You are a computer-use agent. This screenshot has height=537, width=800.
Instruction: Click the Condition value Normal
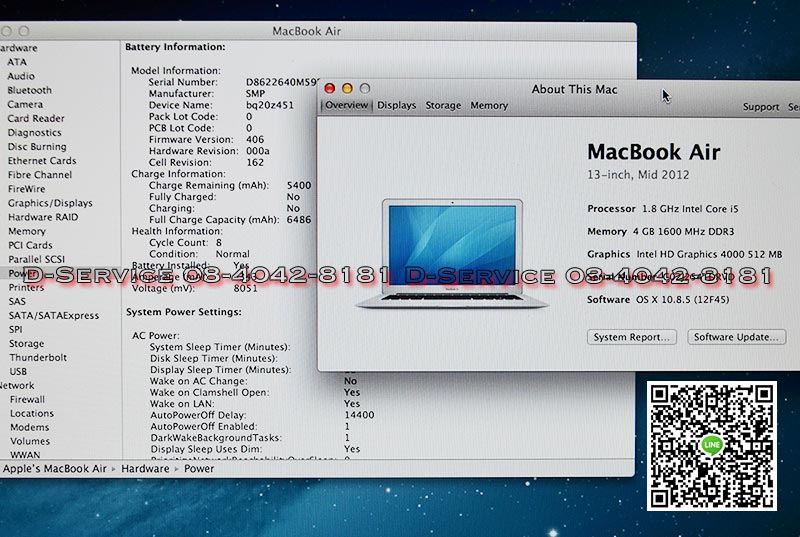point(233,254)
